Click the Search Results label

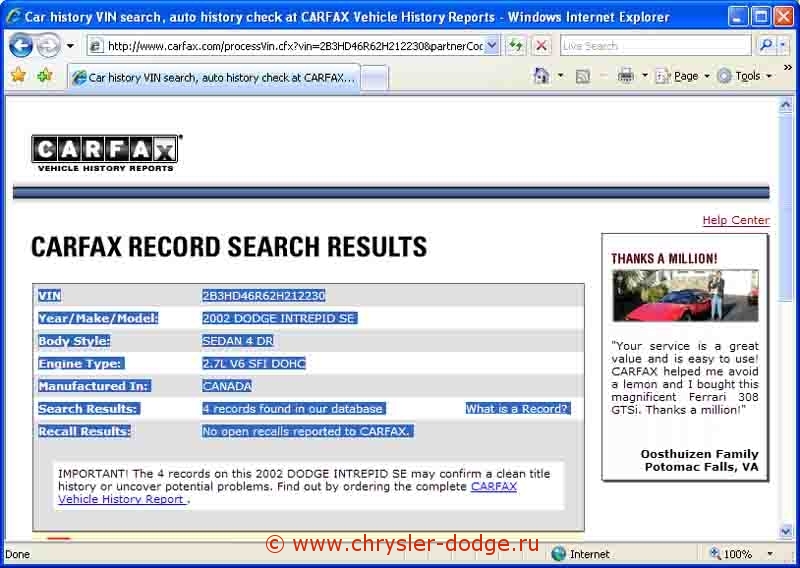pyautogui.click(x=88, y=409)
